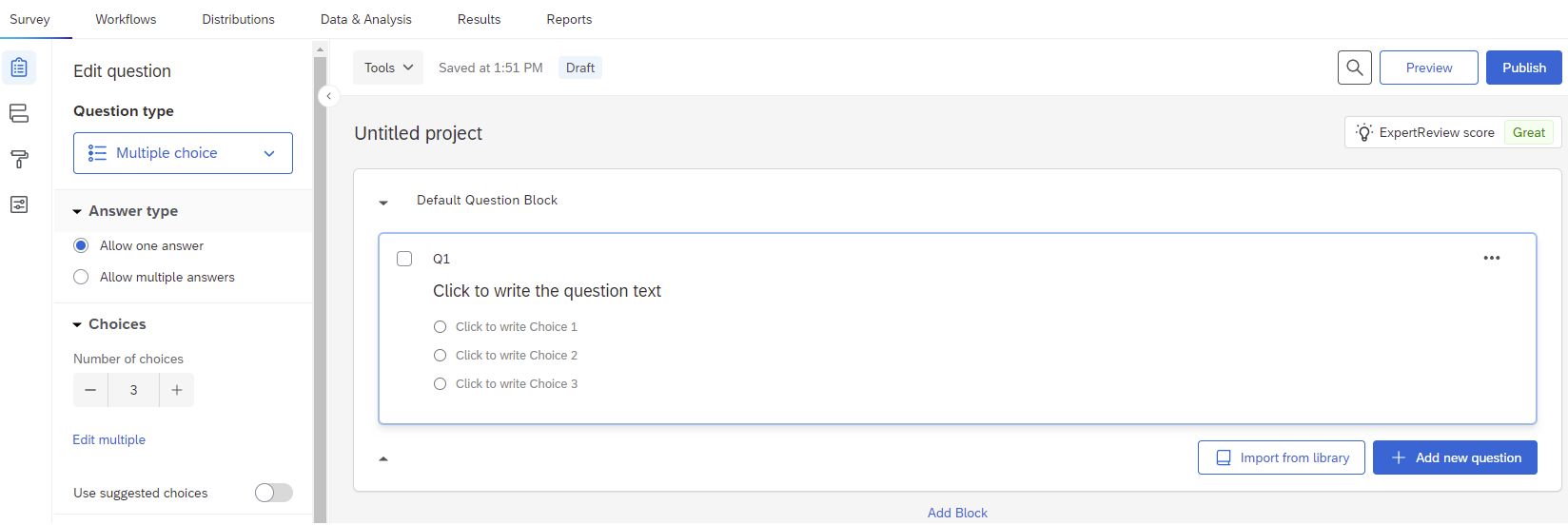Collapse the left panel with the arrow
The image size is (1568, 525).
pos(328,96)
